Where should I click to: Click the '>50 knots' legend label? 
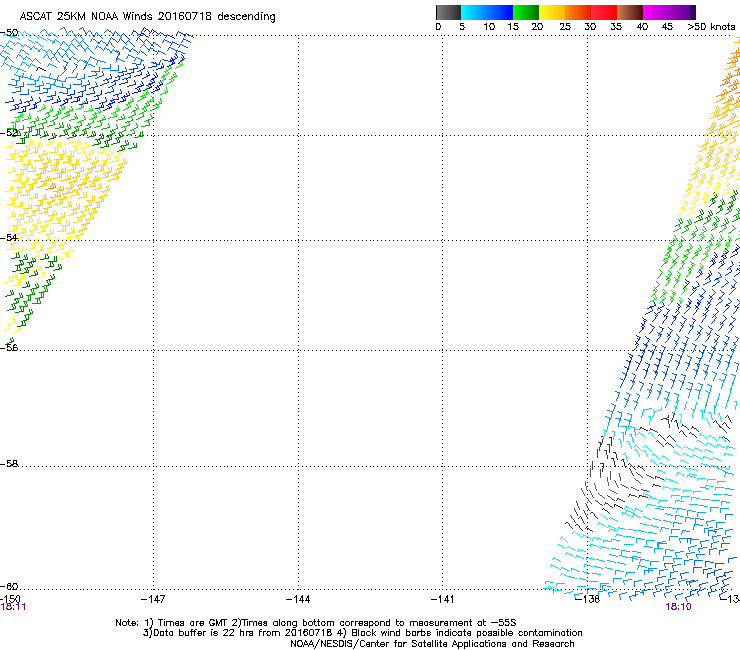[711, 26]
